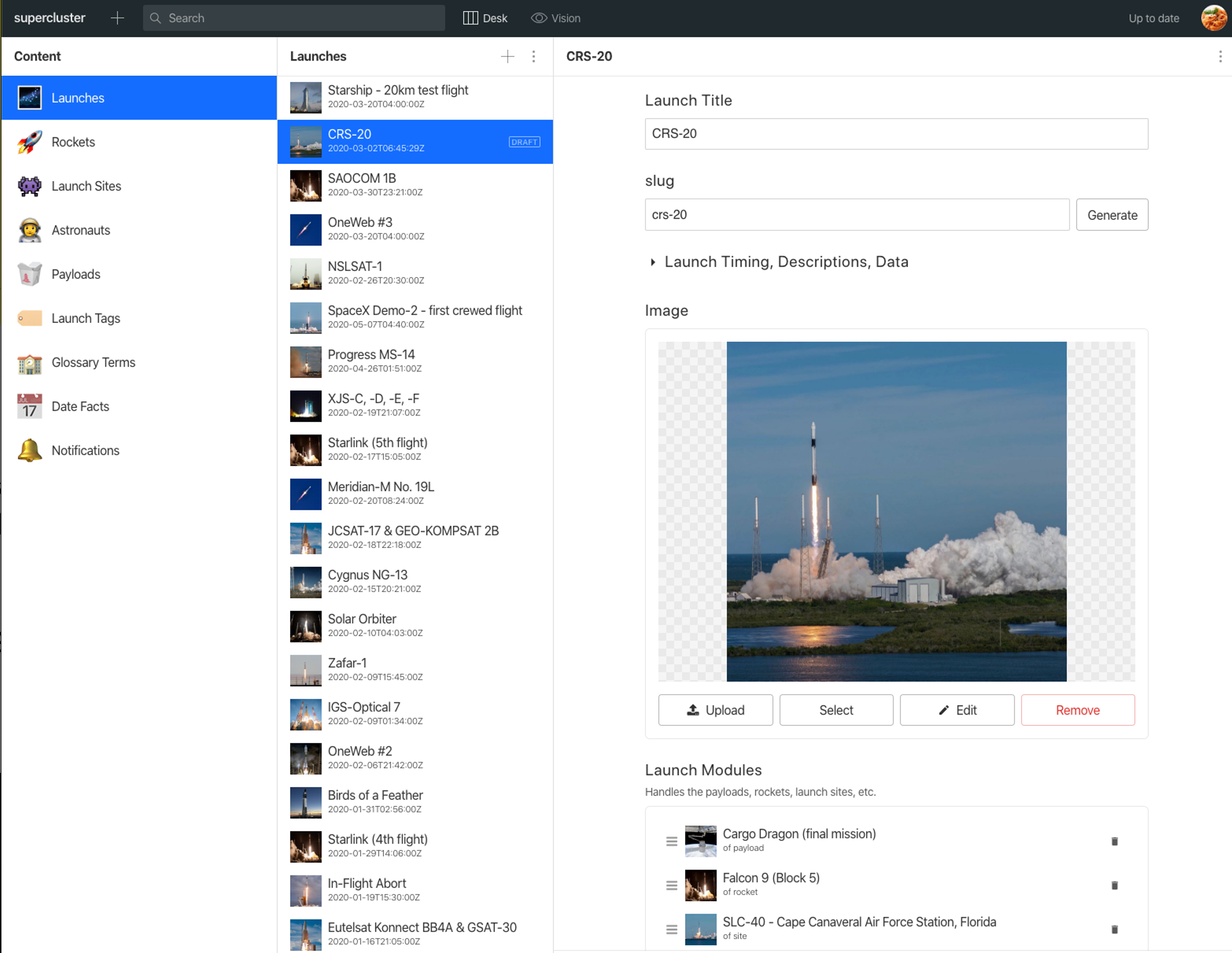Open the Notifications content type
This screenshot has width=1232, height=953.
(x=139, y=451)
